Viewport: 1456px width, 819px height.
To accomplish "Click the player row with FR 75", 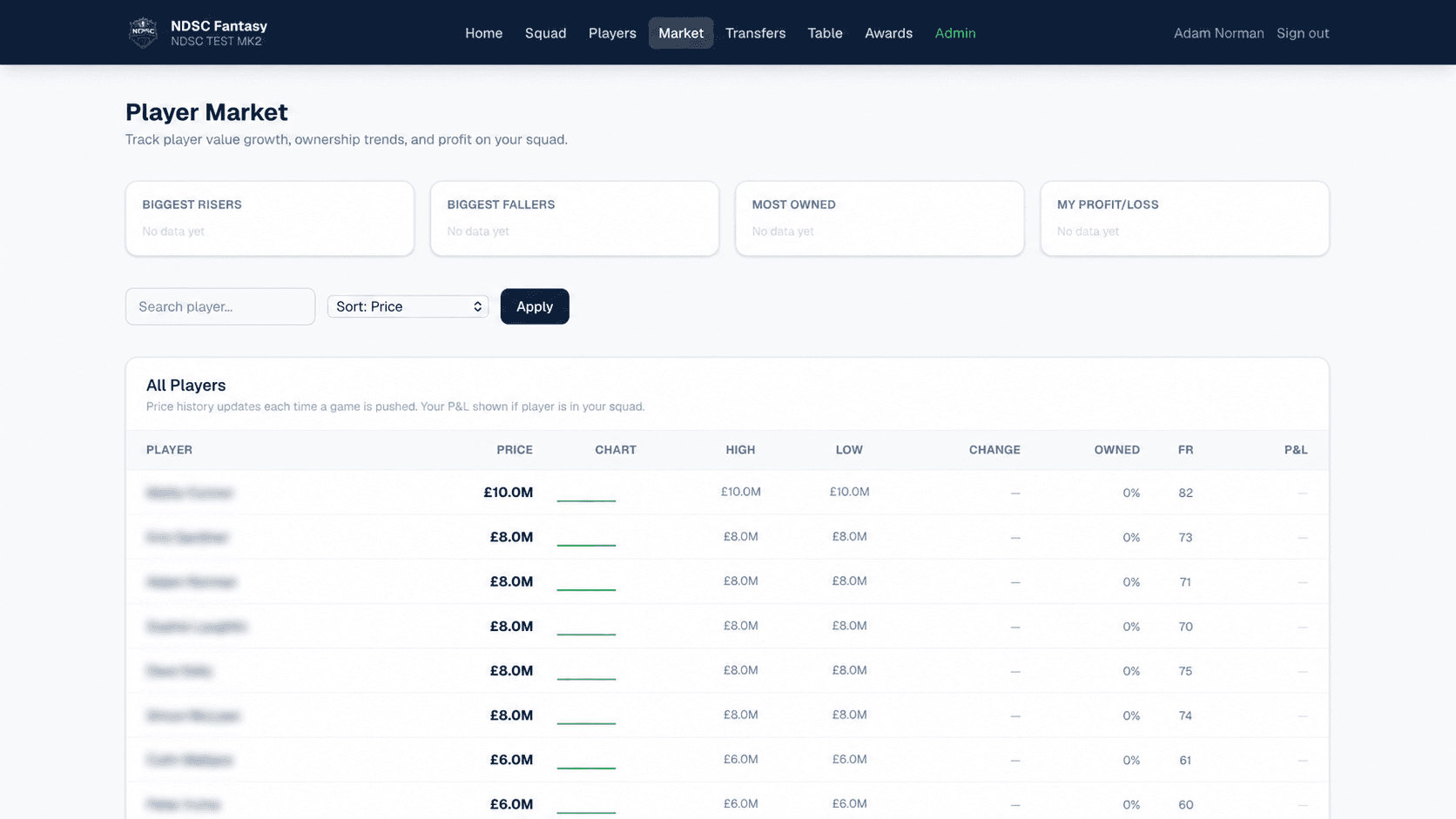I will 727,671.
